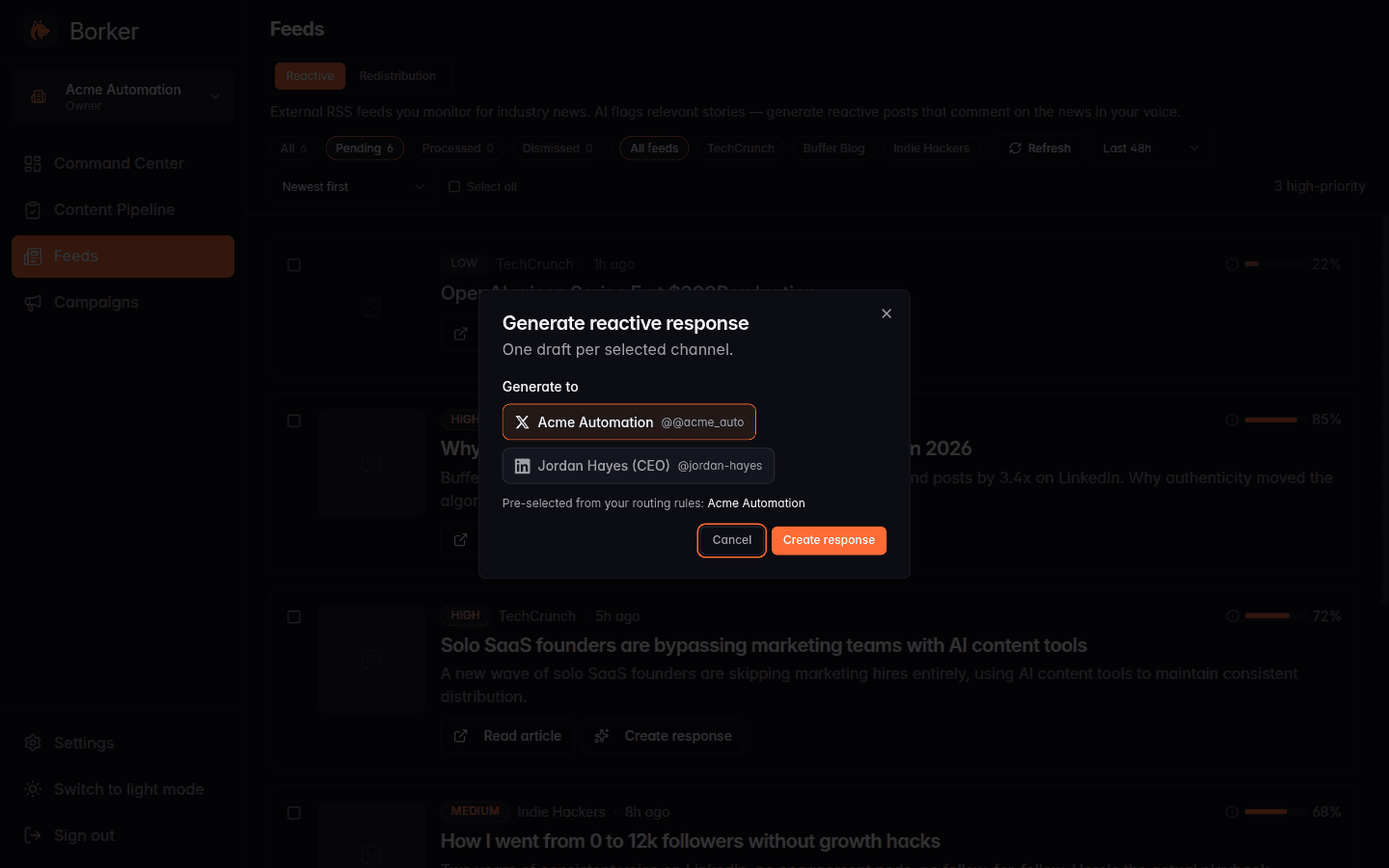Click the sun icon for light mode
This screenshot has width=1389, height=868.
(33, 789)
